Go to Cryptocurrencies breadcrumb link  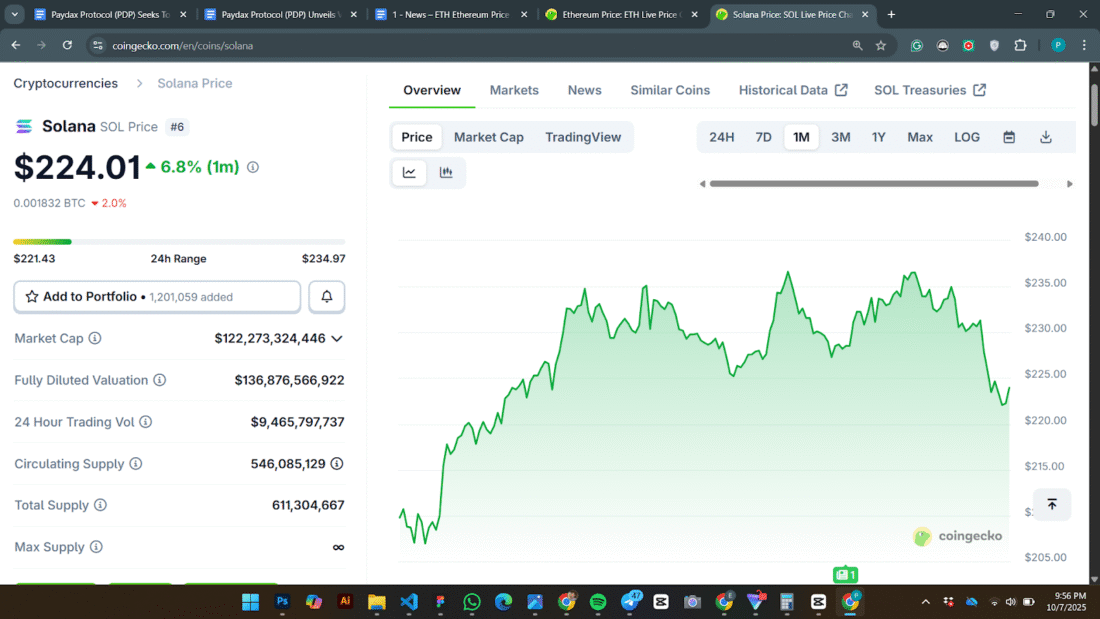click(65, 83)
